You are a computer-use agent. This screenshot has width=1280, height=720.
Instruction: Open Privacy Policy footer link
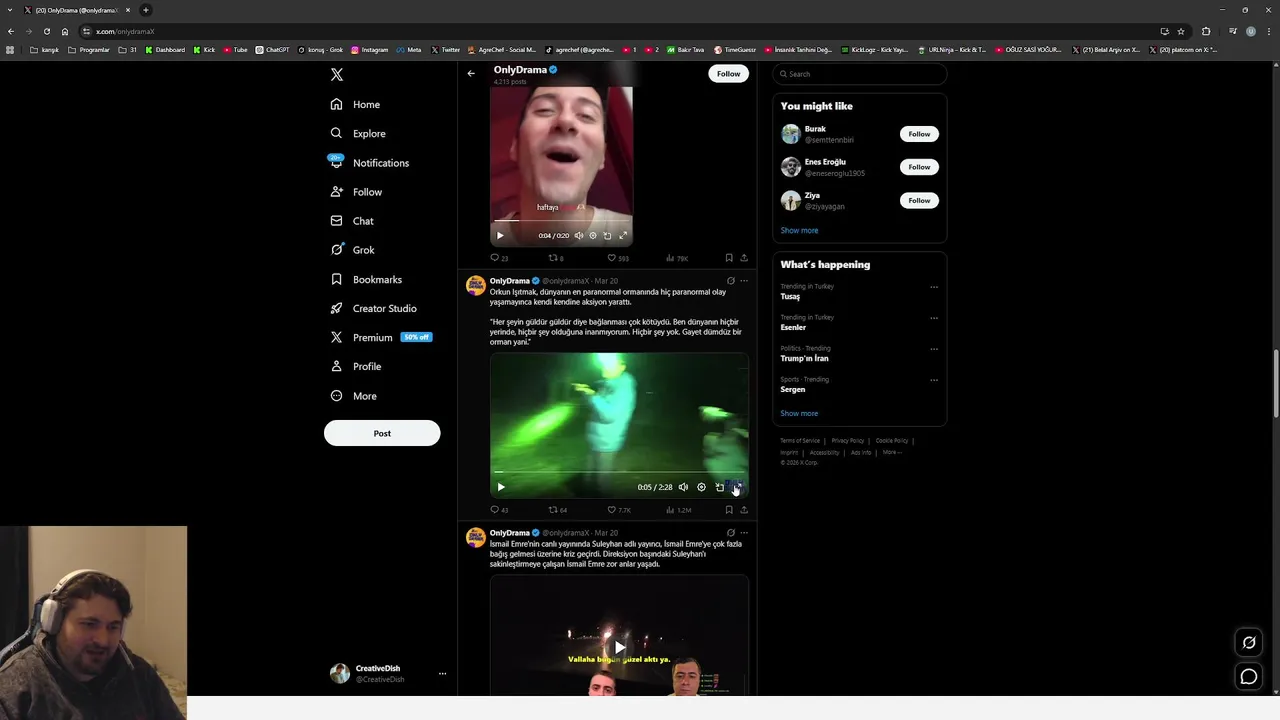pos(847,441)
